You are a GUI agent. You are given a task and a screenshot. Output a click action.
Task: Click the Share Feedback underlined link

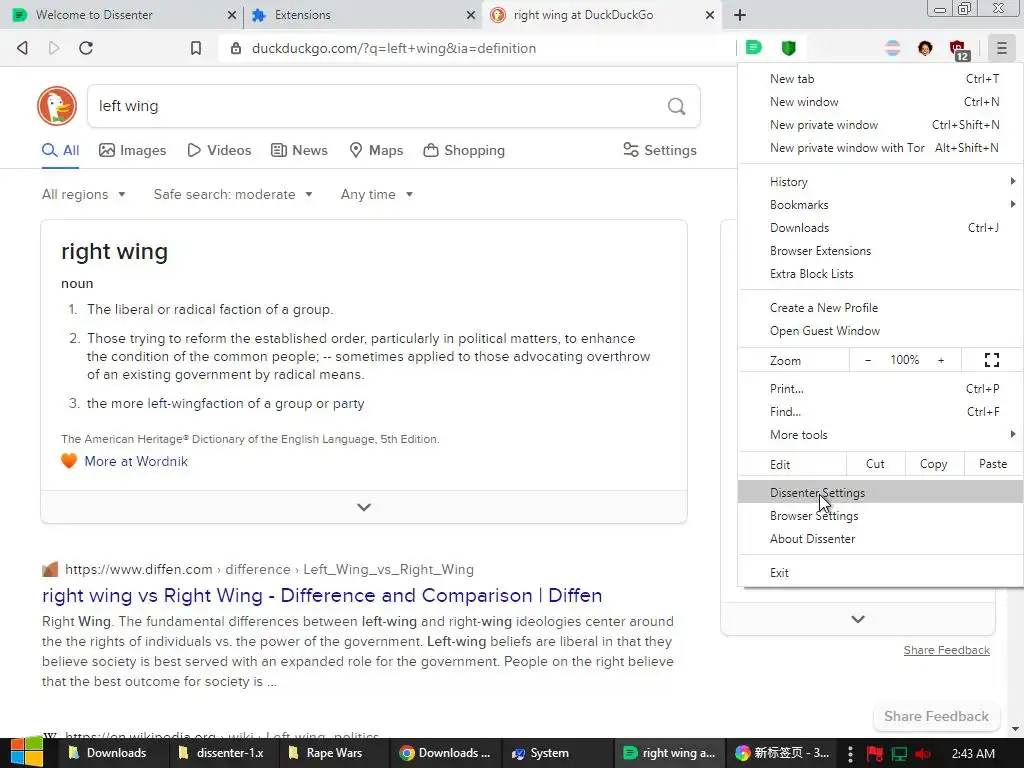click(946, 650)
